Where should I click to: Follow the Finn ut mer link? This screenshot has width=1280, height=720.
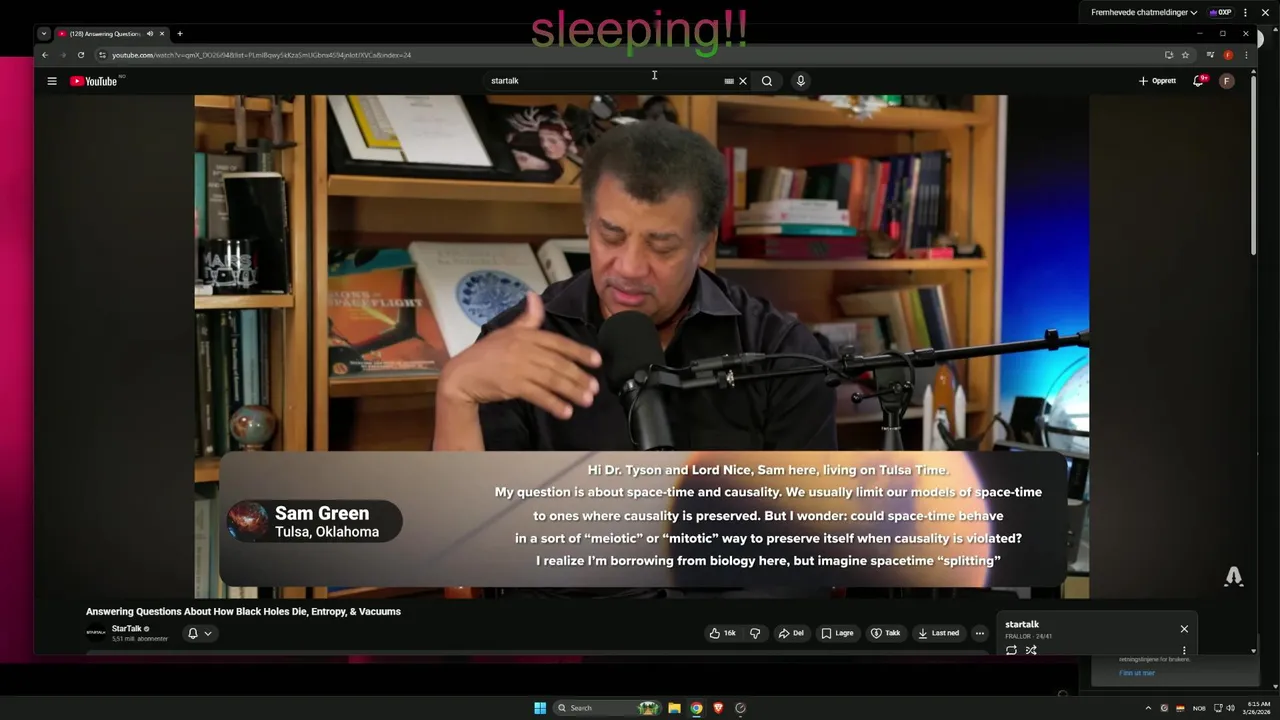[x=1136, y=673]
